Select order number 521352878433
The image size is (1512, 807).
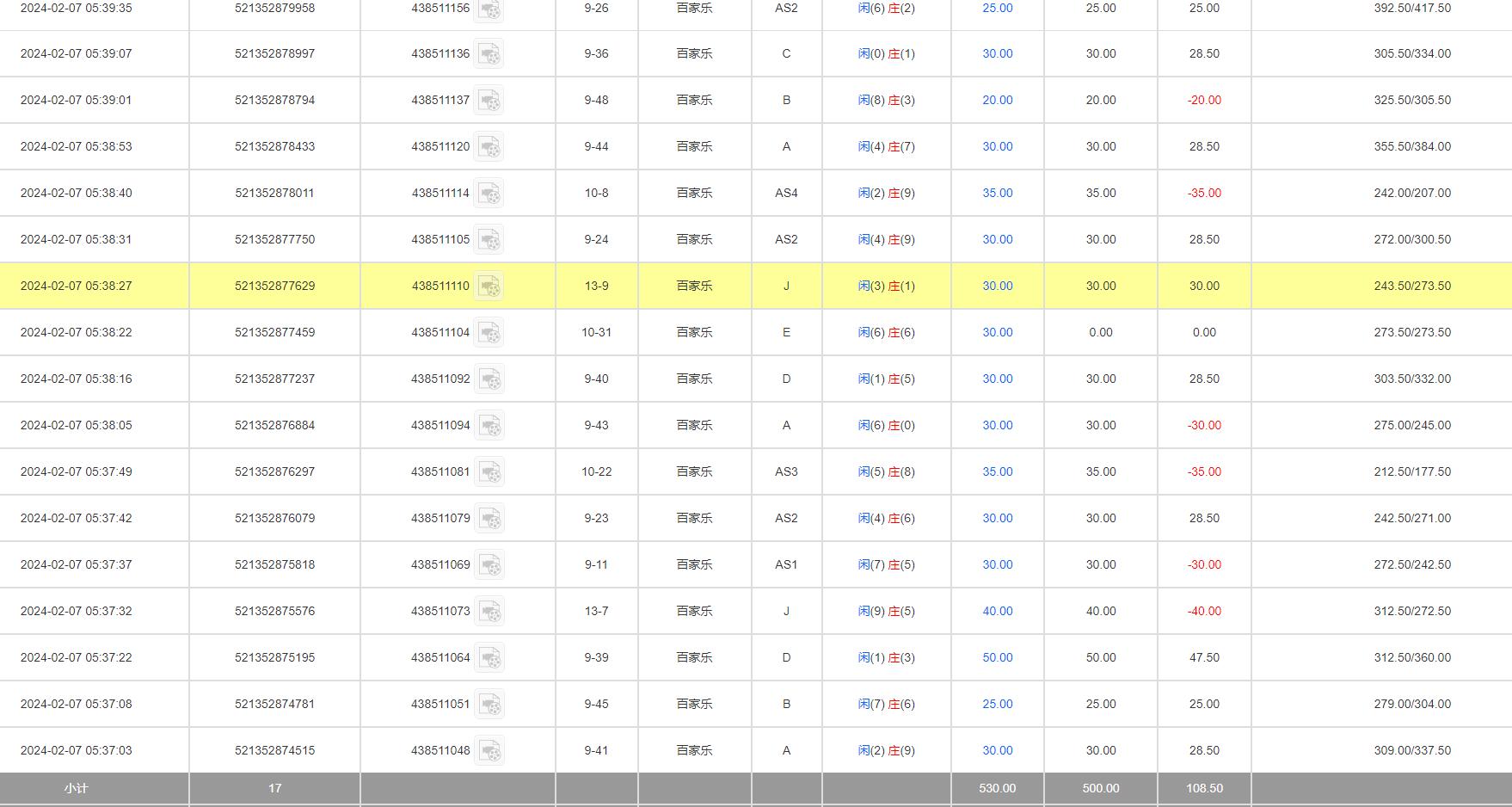[x=274, y=146]
